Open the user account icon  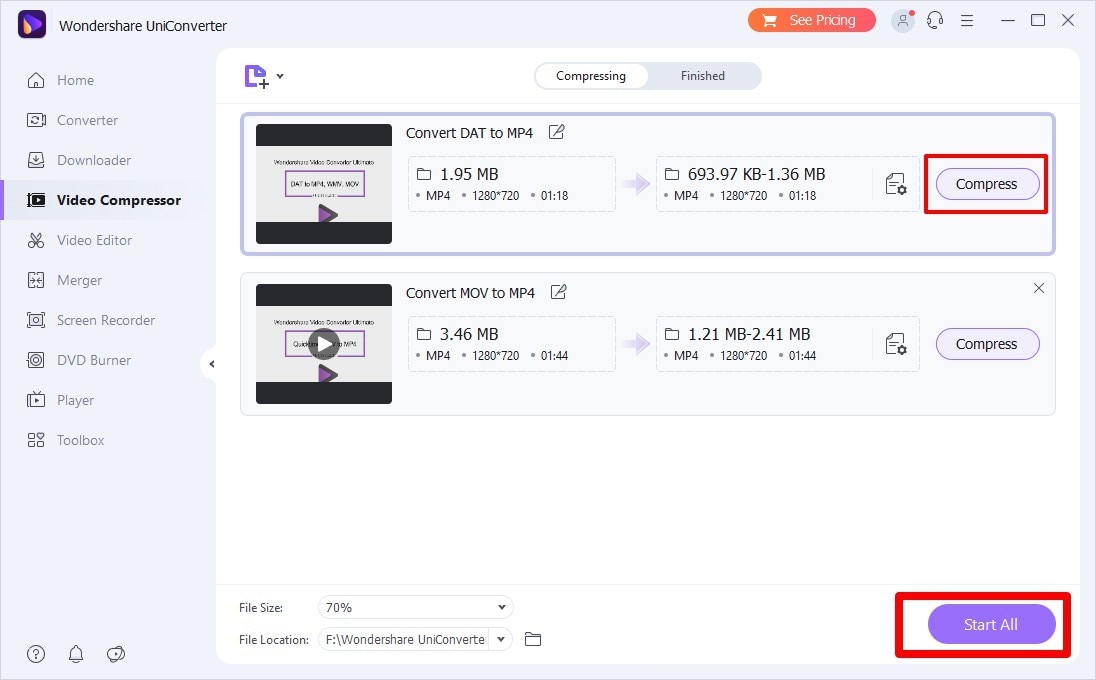point(903,21)
